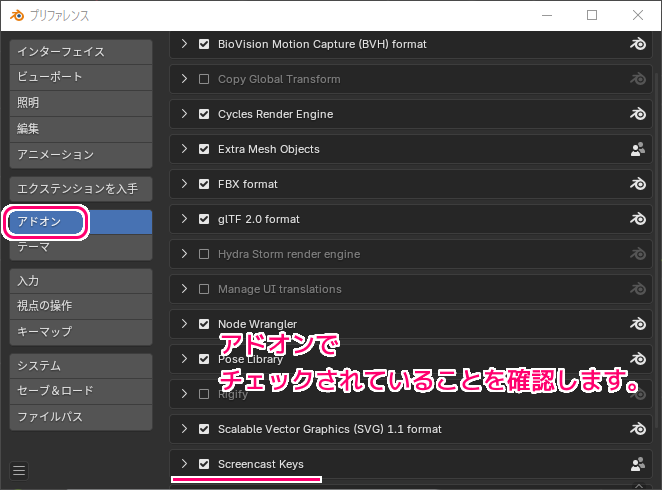Expand Manage UI translations addon details

(x=184, y=289)
